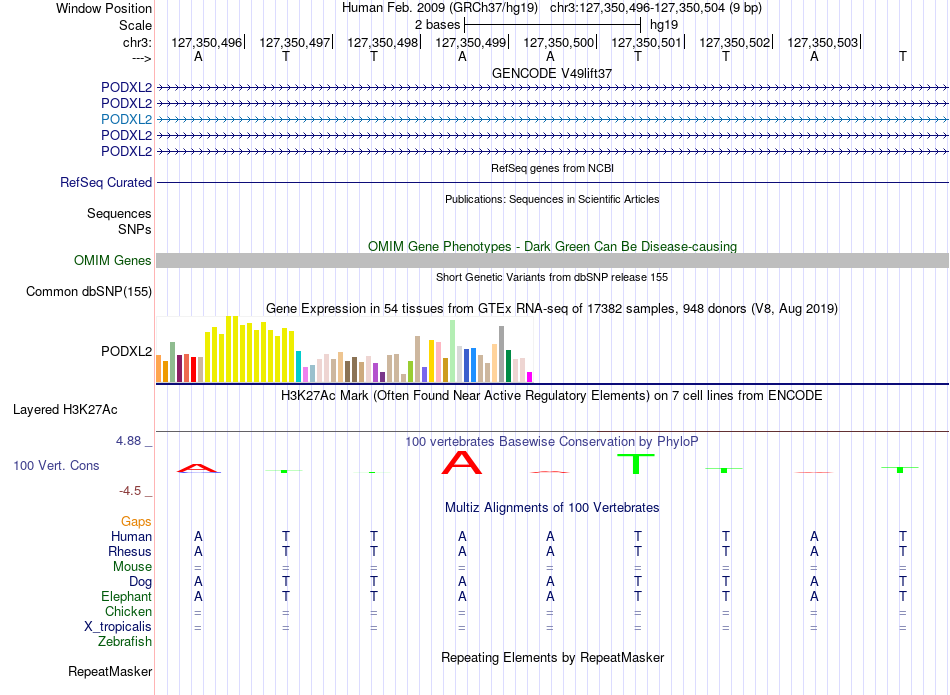
Task: Click the X_tropicalis species label
Action: pos(118,627)
